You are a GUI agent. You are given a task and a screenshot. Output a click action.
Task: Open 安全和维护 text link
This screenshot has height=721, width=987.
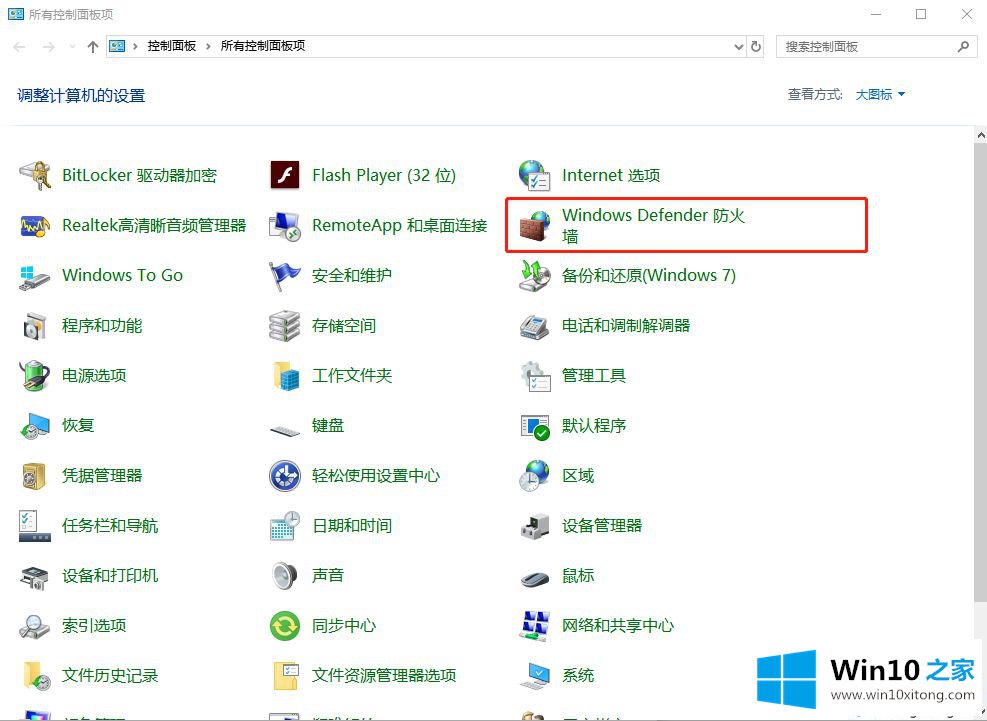tap(352, 275)
